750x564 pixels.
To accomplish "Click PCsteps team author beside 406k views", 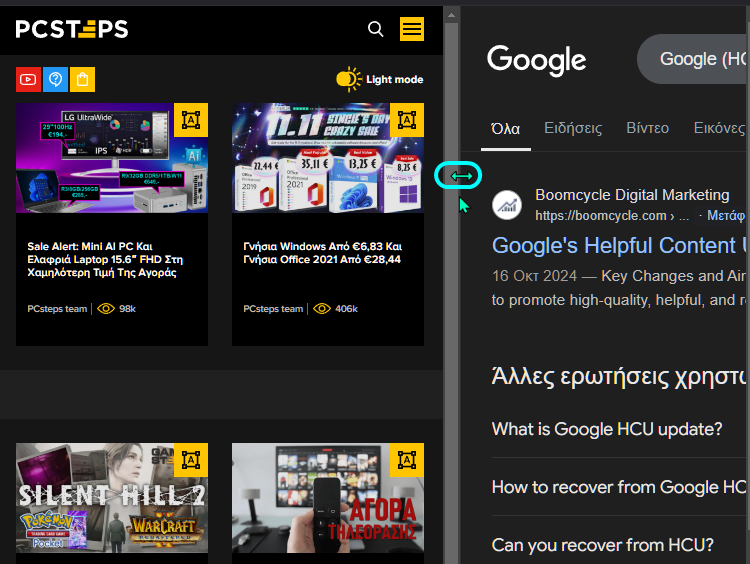I will pyautogui.click(x=273, y=309).
